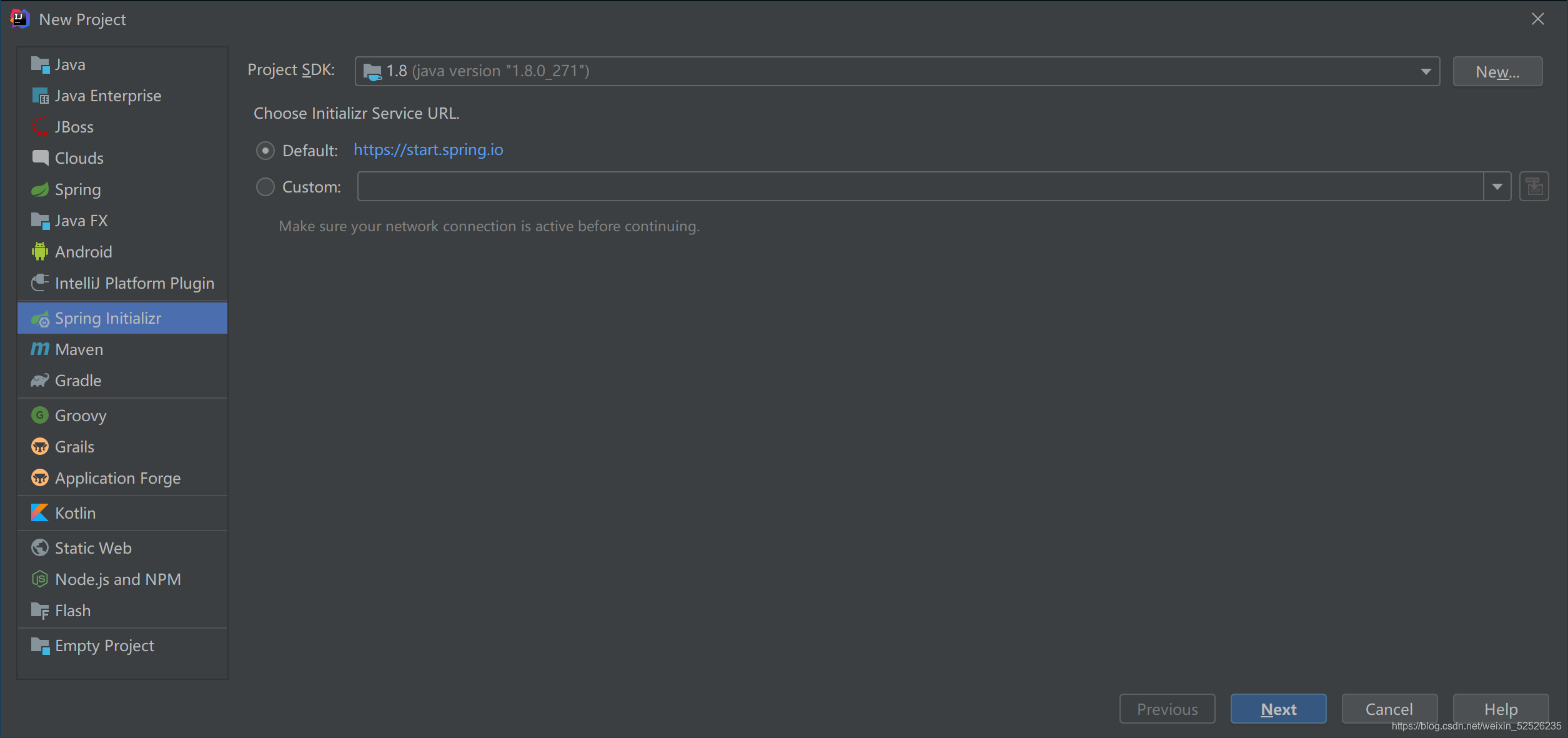The height and width of the screenshot is (738, 1568).
Task: Select the Spring list entry
Action: (x=122, y=189)
